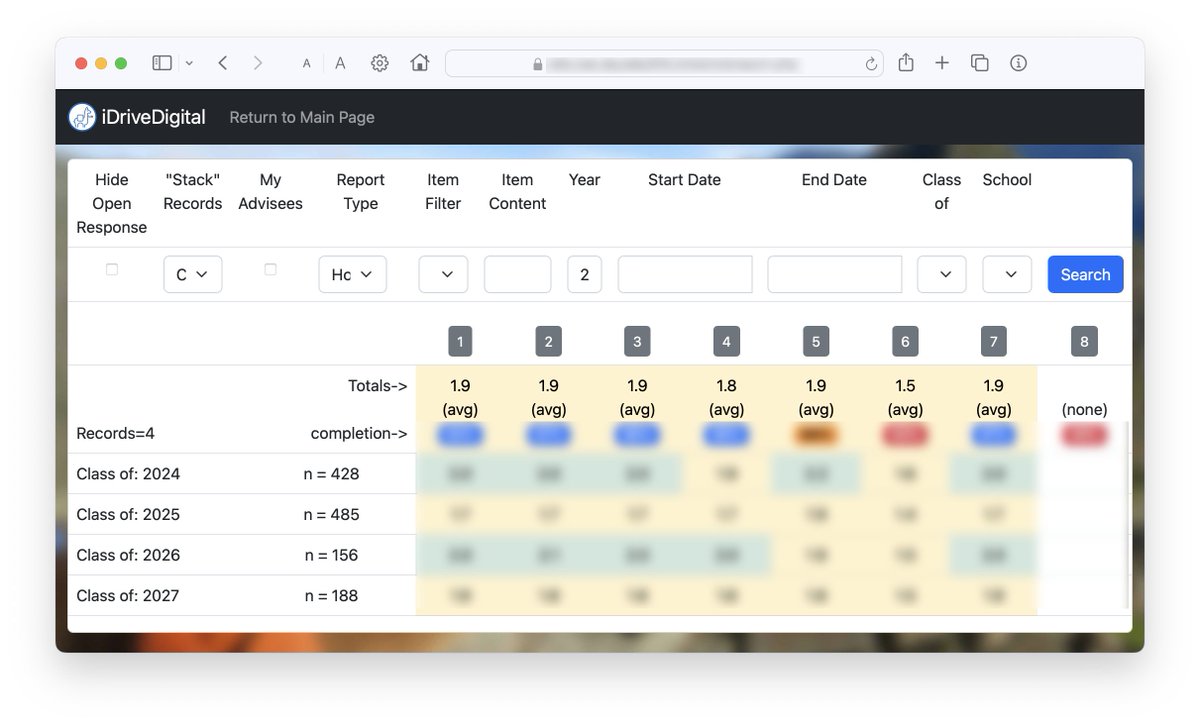Click the End Date field
The image size is (1200, 726).
pyautogui.click(x=835, y=274)
